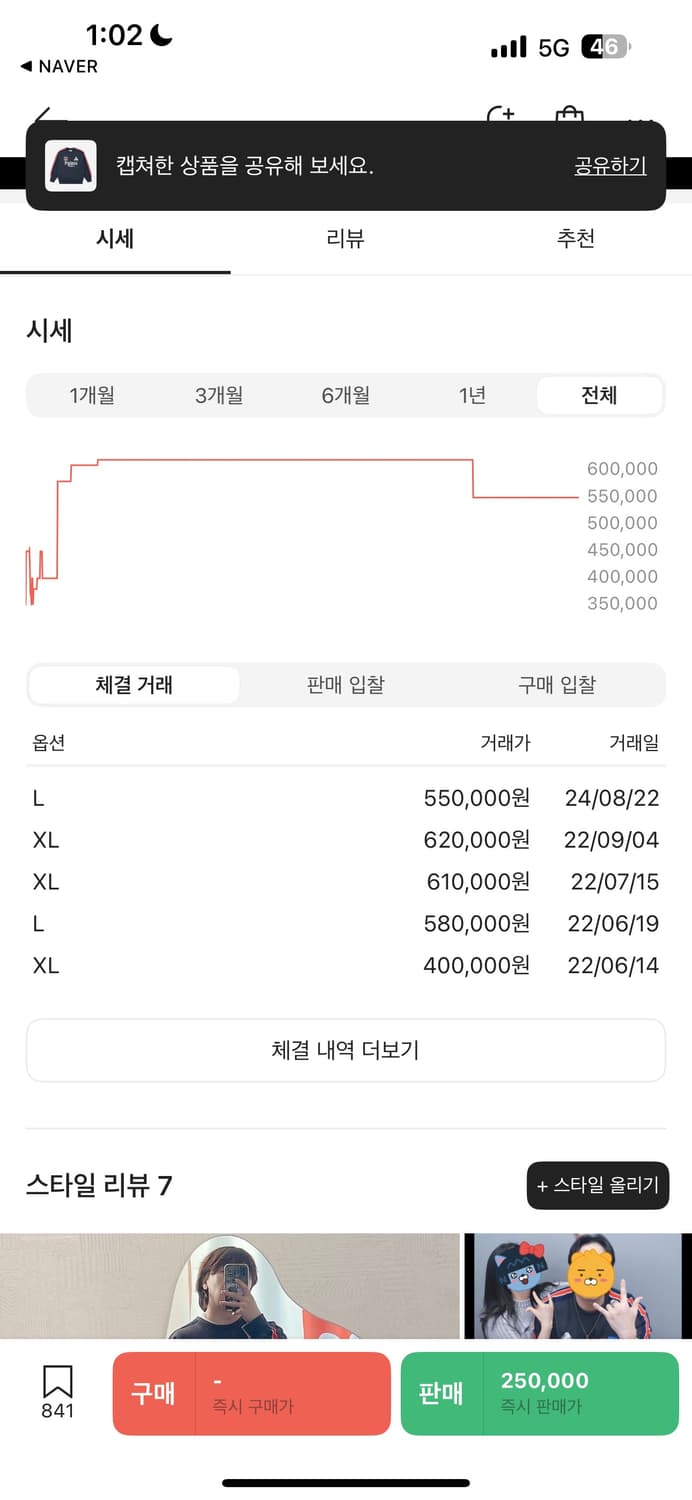Show the 판매 입찰 list
Viewport: 692px width, 1500px height.
345,685
